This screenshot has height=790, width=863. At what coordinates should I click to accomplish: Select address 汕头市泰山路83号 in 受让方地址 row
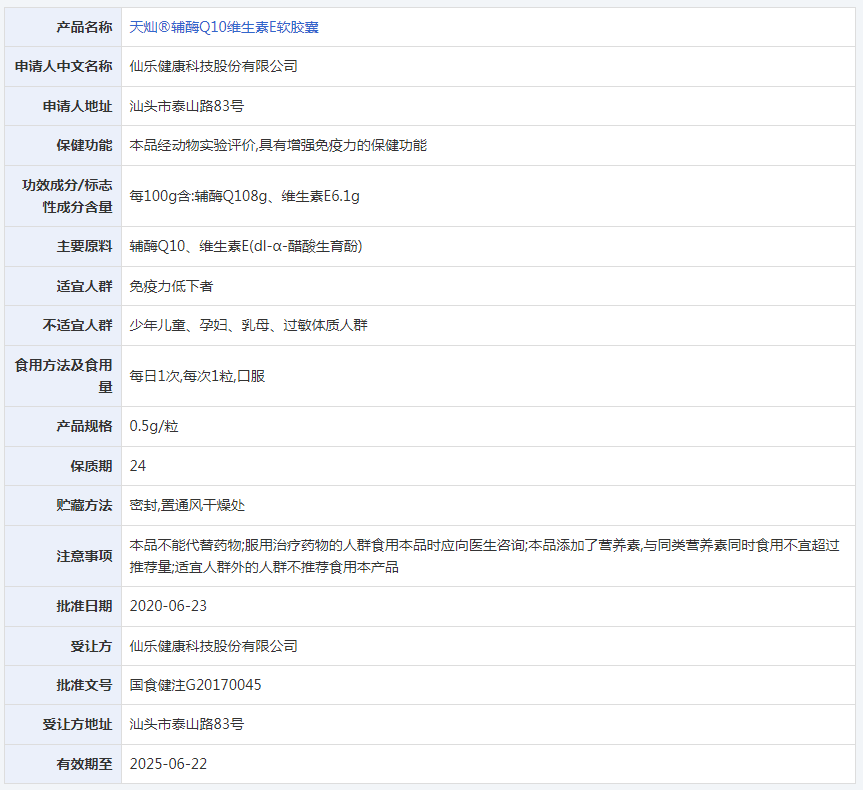[187, 724]
